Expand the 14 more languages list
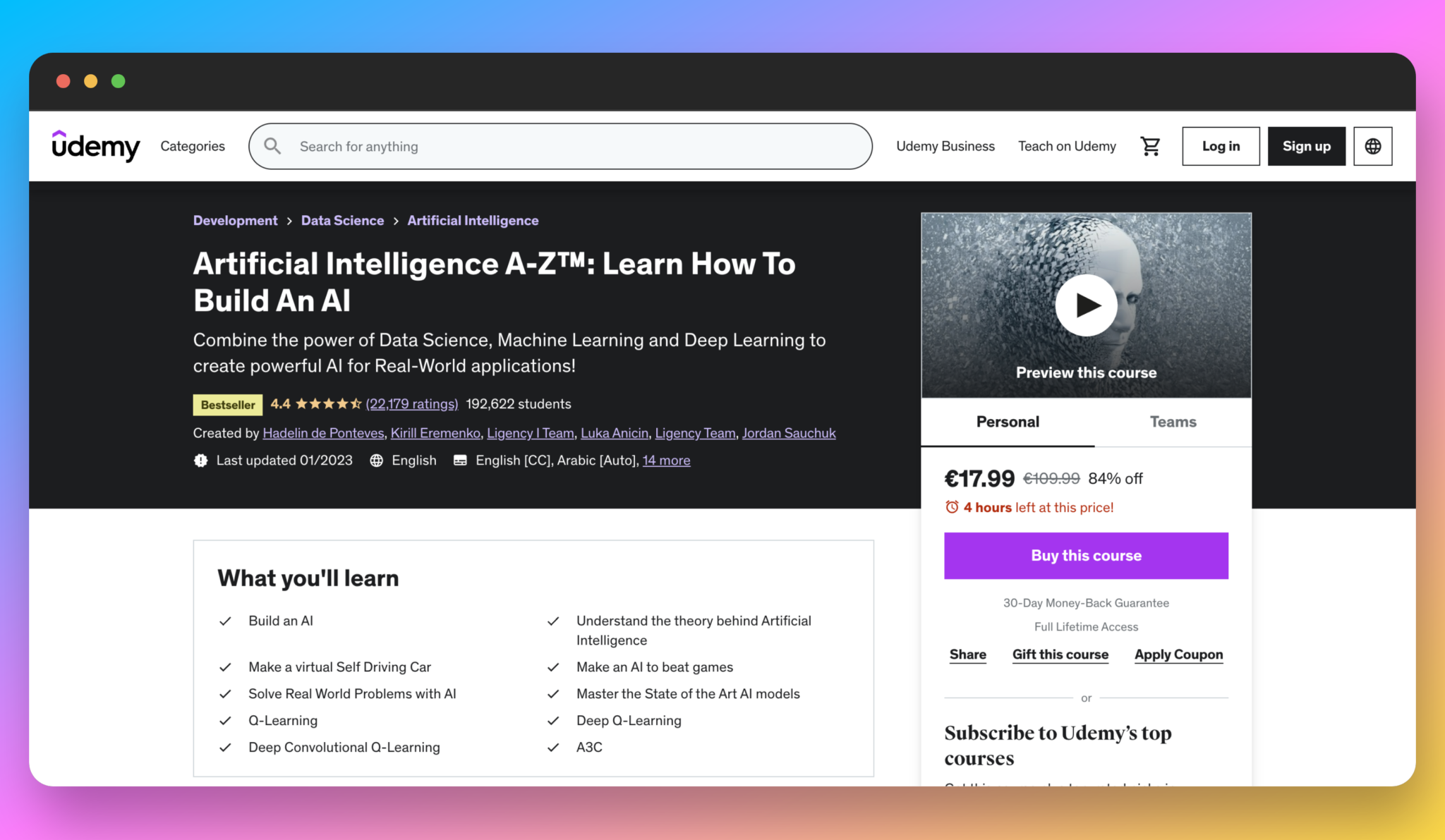This screenshot has width=1445, height=840. (665, 460)
